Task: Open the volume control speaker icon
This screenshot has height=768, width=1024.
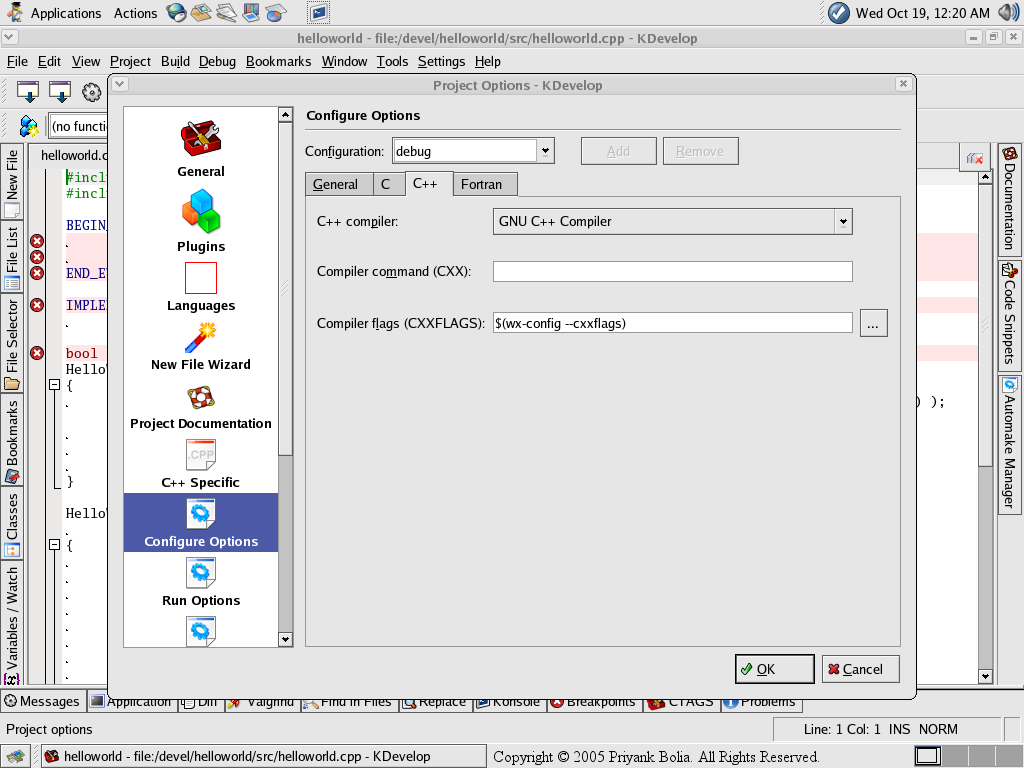Action: tap(1008, 12)
